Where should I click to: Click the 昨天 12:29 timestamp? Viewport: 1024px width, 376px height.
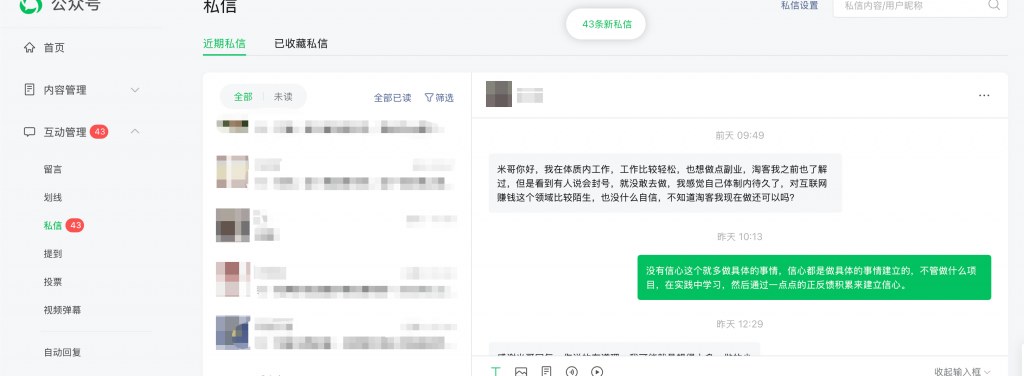point(739,324)
